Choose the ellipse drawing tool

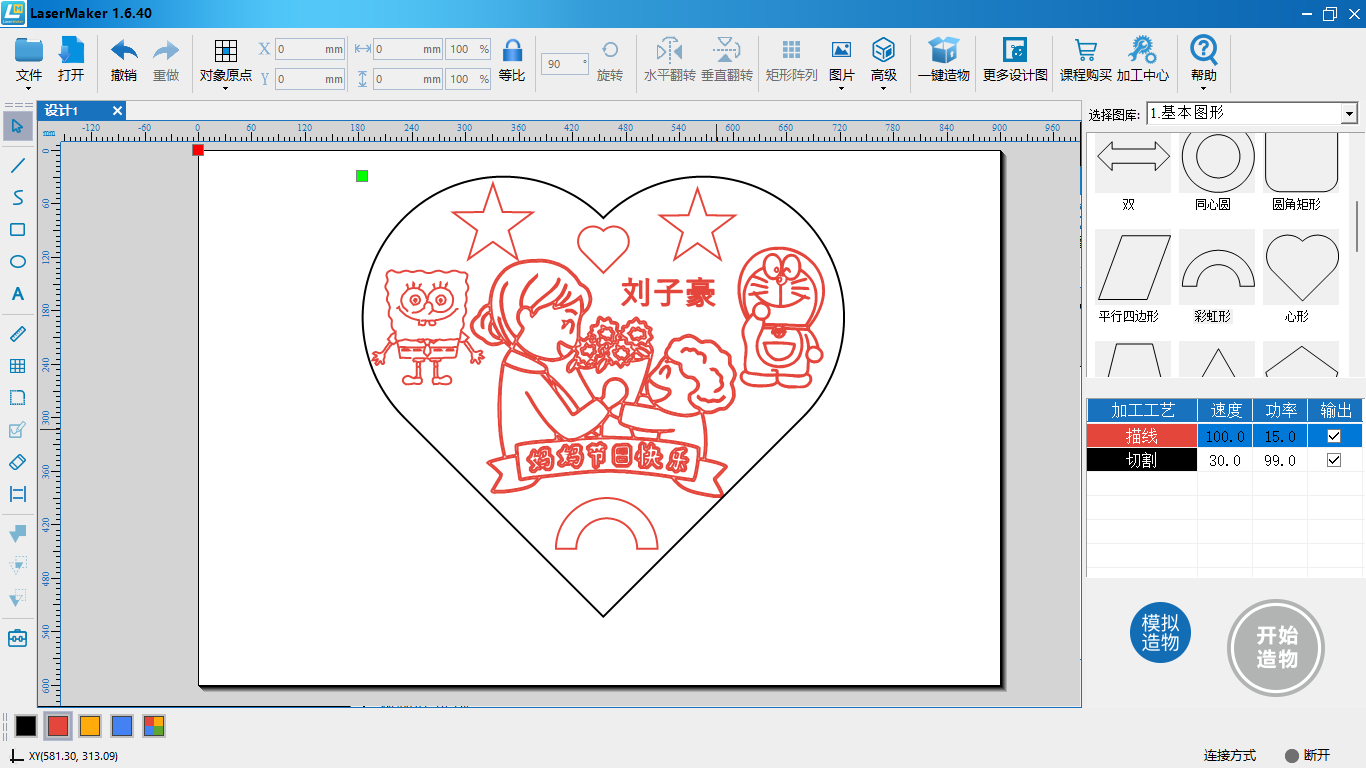(x=17, y=262)
